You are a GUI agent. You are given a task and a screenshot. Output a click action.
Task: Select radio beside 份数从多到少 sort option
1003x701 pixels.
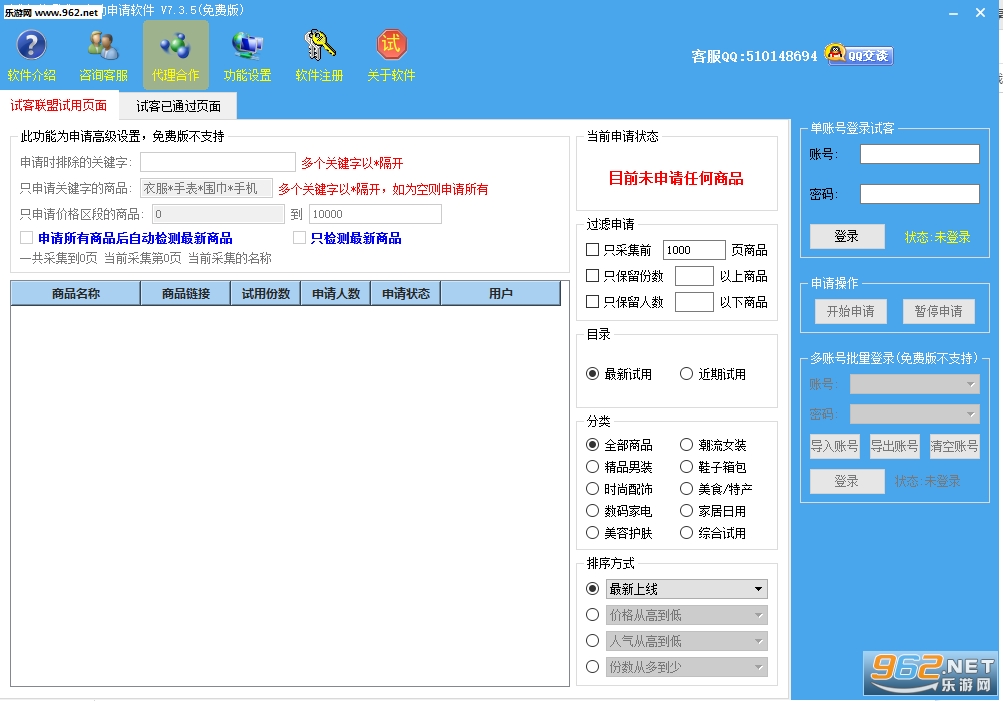click(592, 666)
